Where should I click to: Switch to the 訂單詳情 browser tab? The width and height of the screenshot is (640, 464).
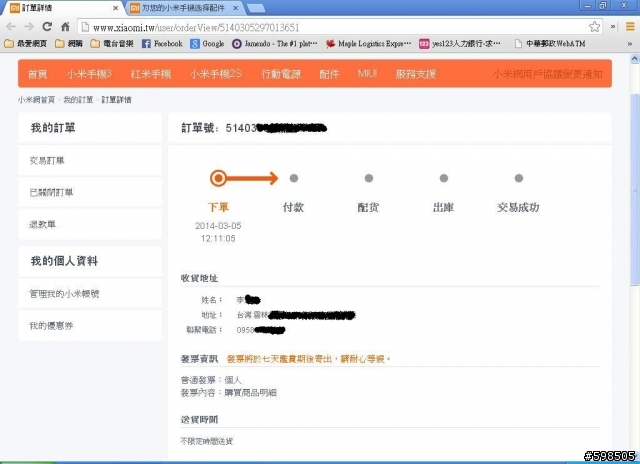pos(61,8)
